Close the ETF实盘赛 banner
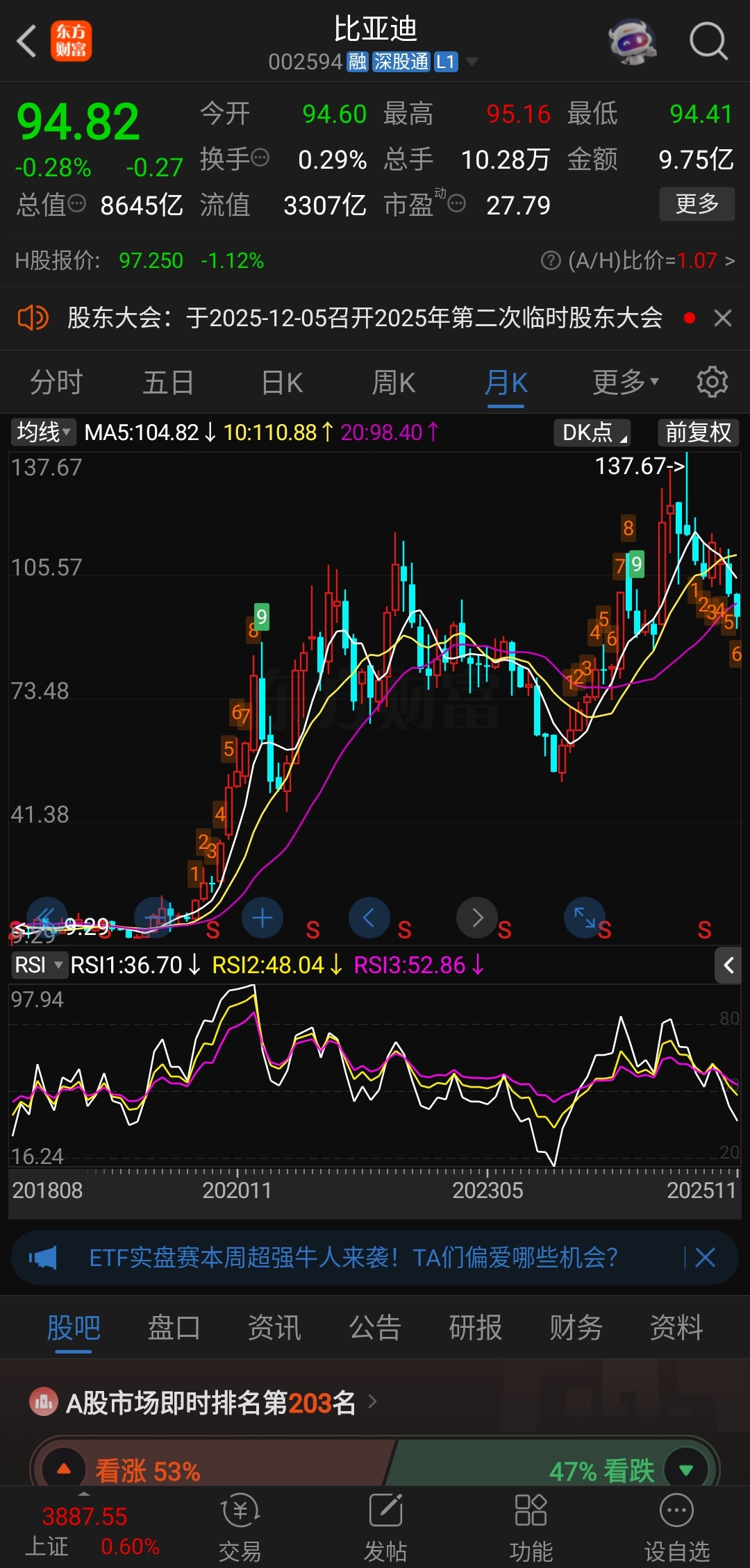The height and width of the screenshot is (1568, 750). point(706,1257)
